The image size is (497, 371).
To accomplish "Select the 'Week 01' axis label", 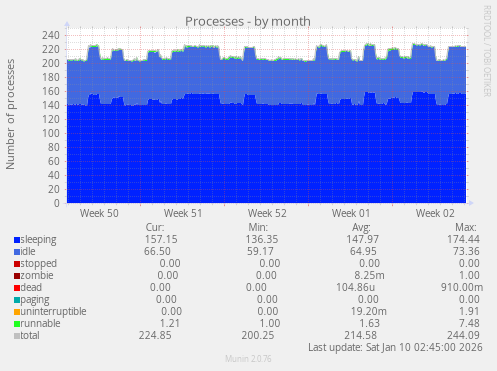I will [351, 213].
